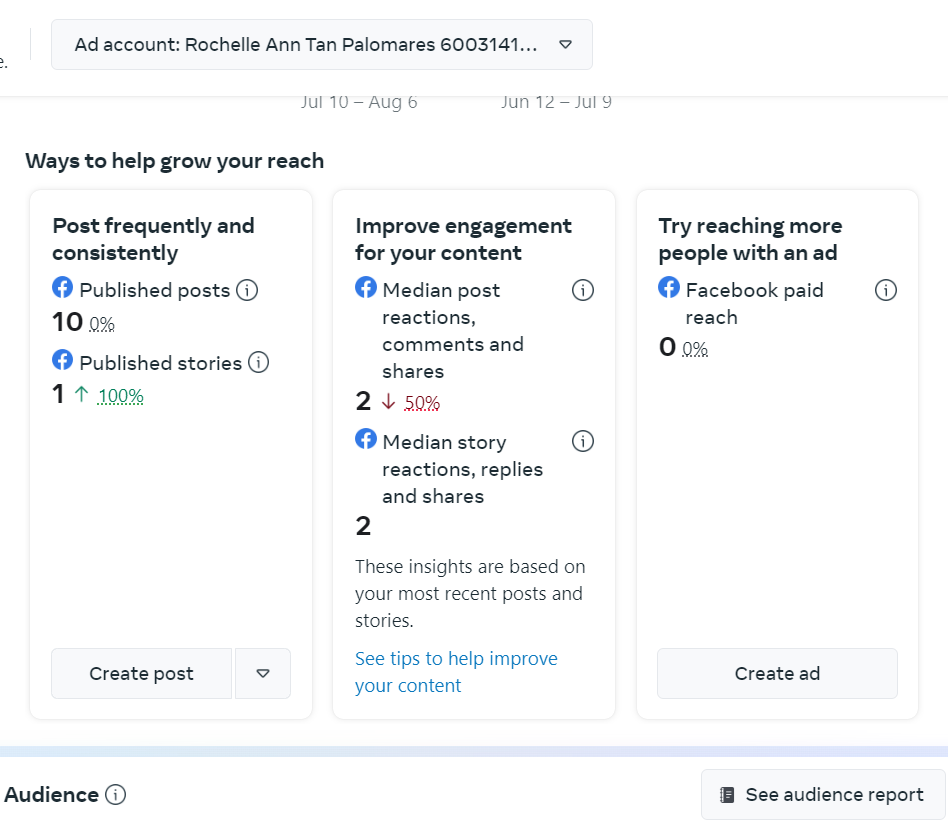Image resolution: width=948 pixels, height=821 pixels.
Task: Click info icon beside Published stories
Action: (x=258, y=363)
